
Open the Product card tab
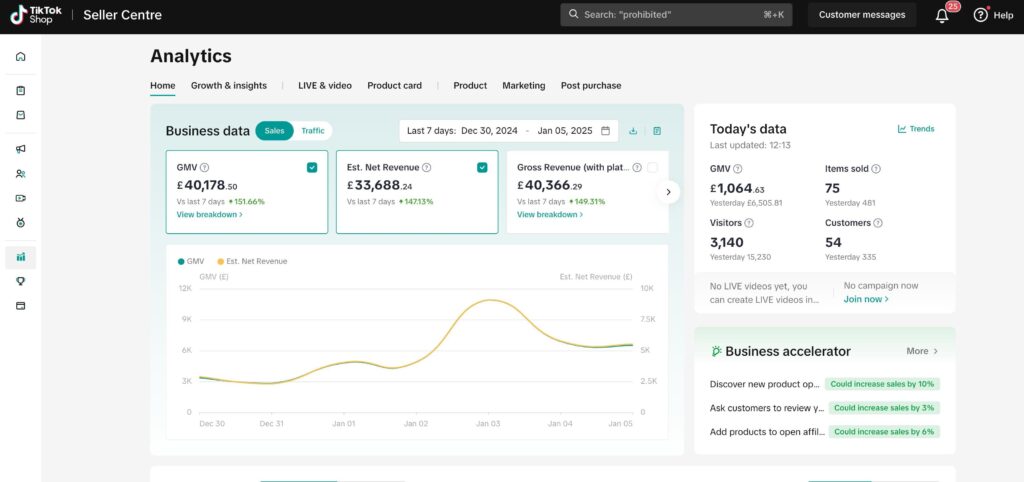[x=394, y=86]
